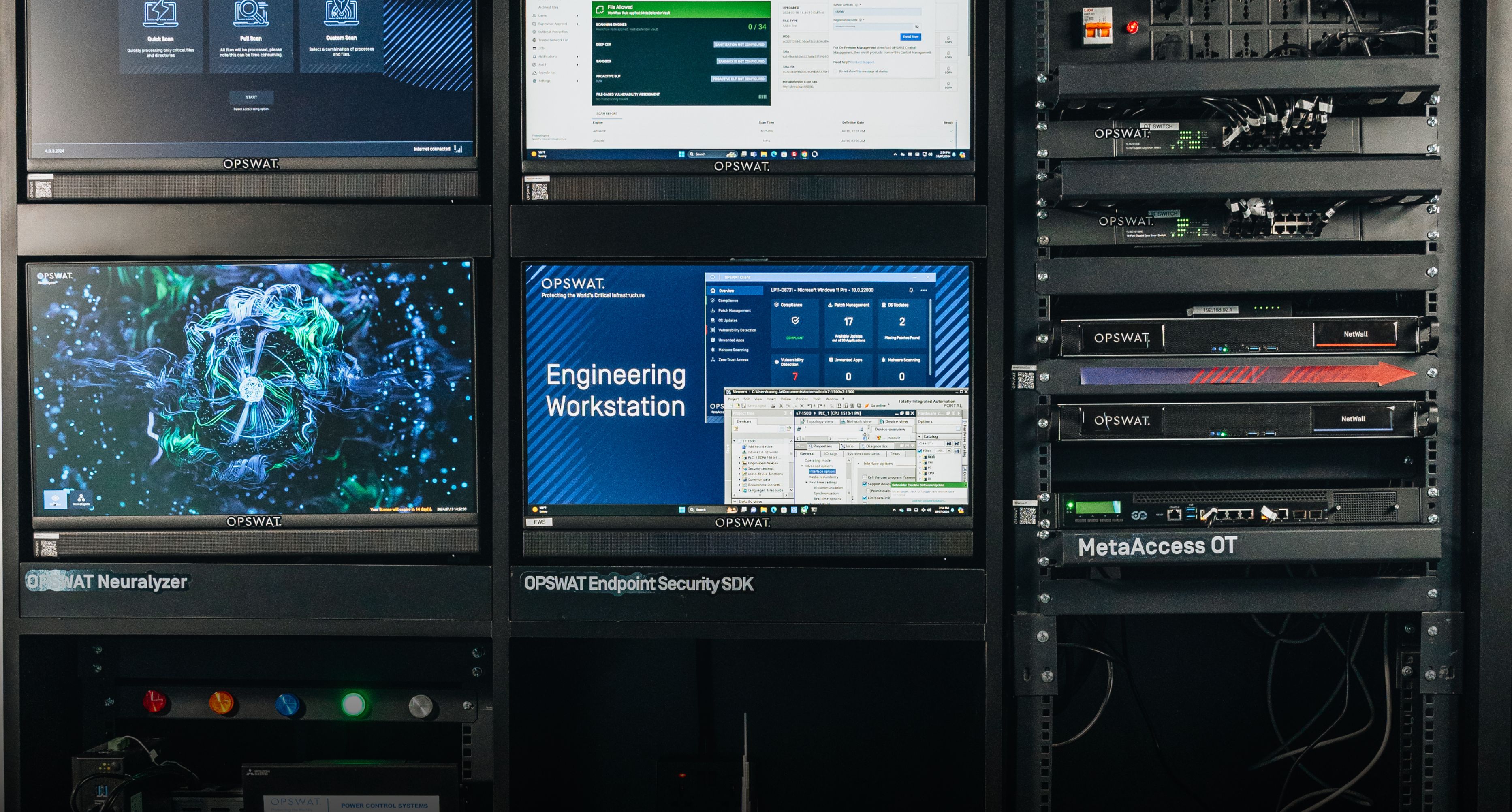The height and width of the screenshot is (812, 1512).
Task: Select the Quick Scan lightning laptop icon
Action: 161,14
